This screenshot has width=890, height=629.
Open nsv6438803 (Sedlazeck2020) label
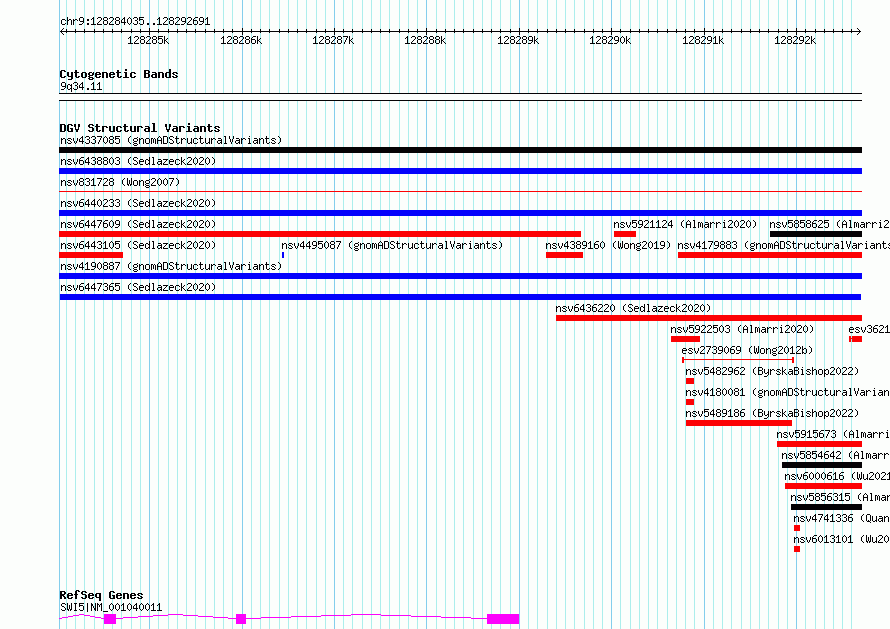[x=138, y=161]
